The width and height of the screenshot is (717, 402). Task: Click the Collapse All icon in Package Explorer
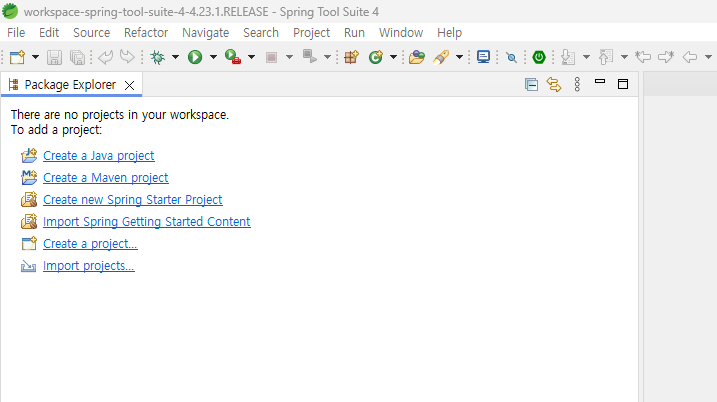point(531,85)
